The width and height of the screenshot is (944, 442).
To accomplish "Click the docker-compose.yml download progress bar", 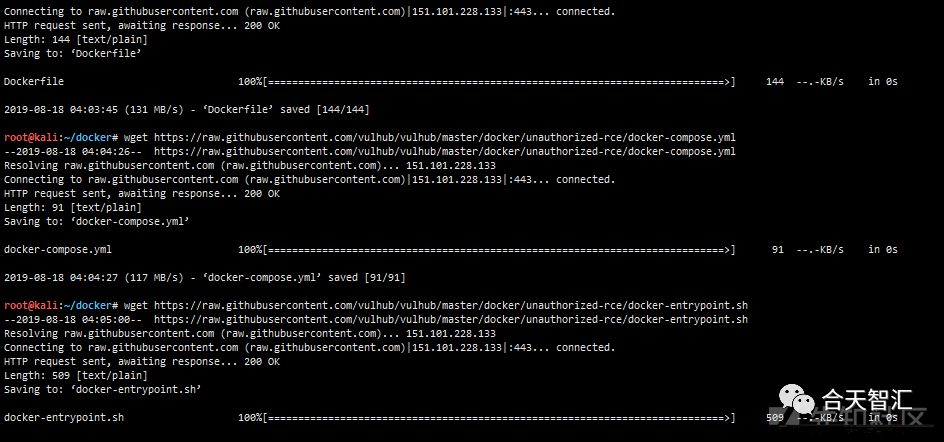I will [x=486, y=249].
